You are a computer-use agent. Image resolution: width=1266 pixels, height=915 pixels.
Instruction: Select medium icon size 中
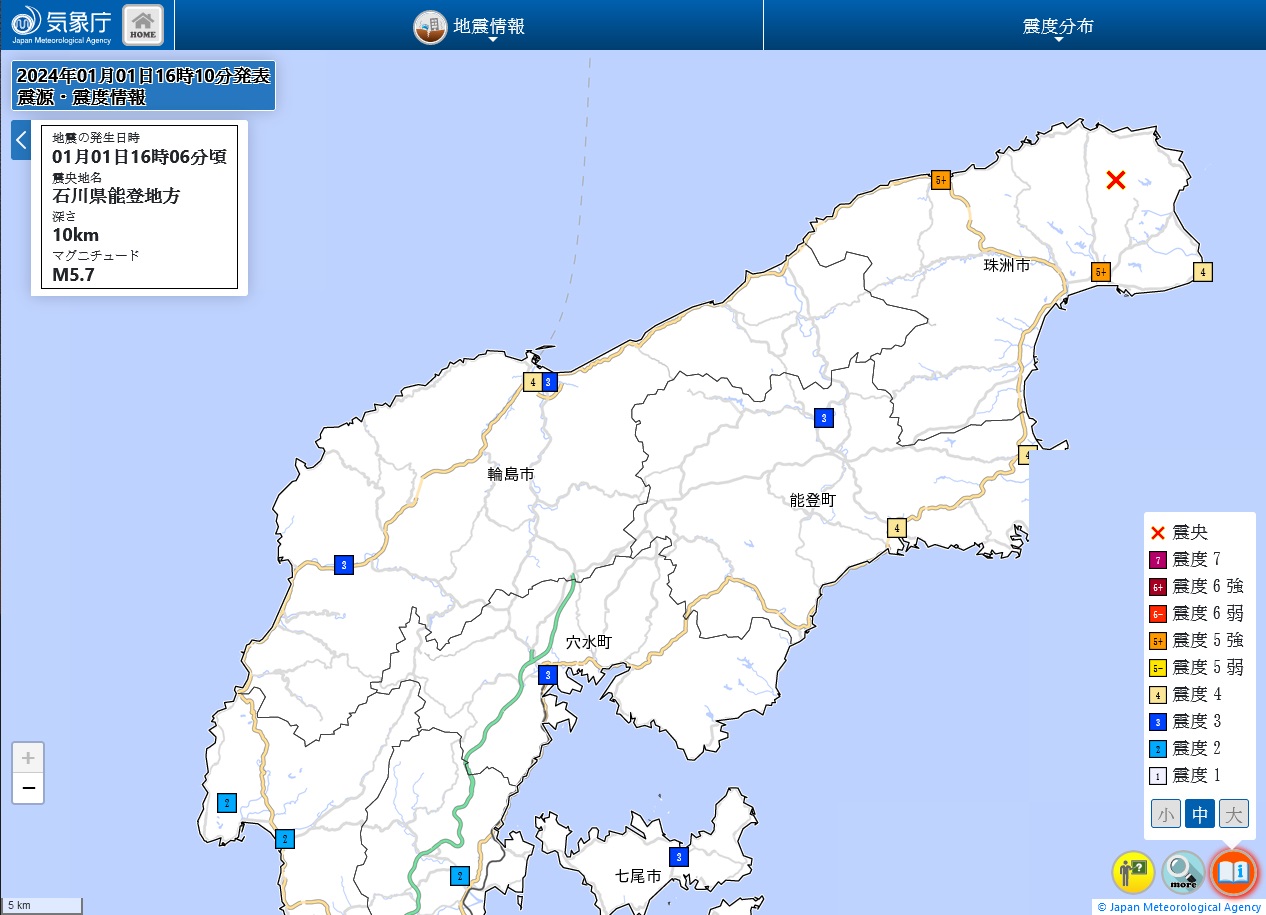click(1199, 814)
